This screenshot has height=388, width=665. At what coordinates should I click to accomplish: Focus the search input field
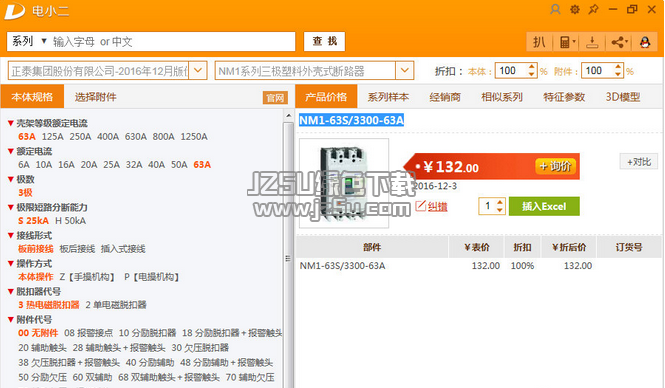pos(172,41)
